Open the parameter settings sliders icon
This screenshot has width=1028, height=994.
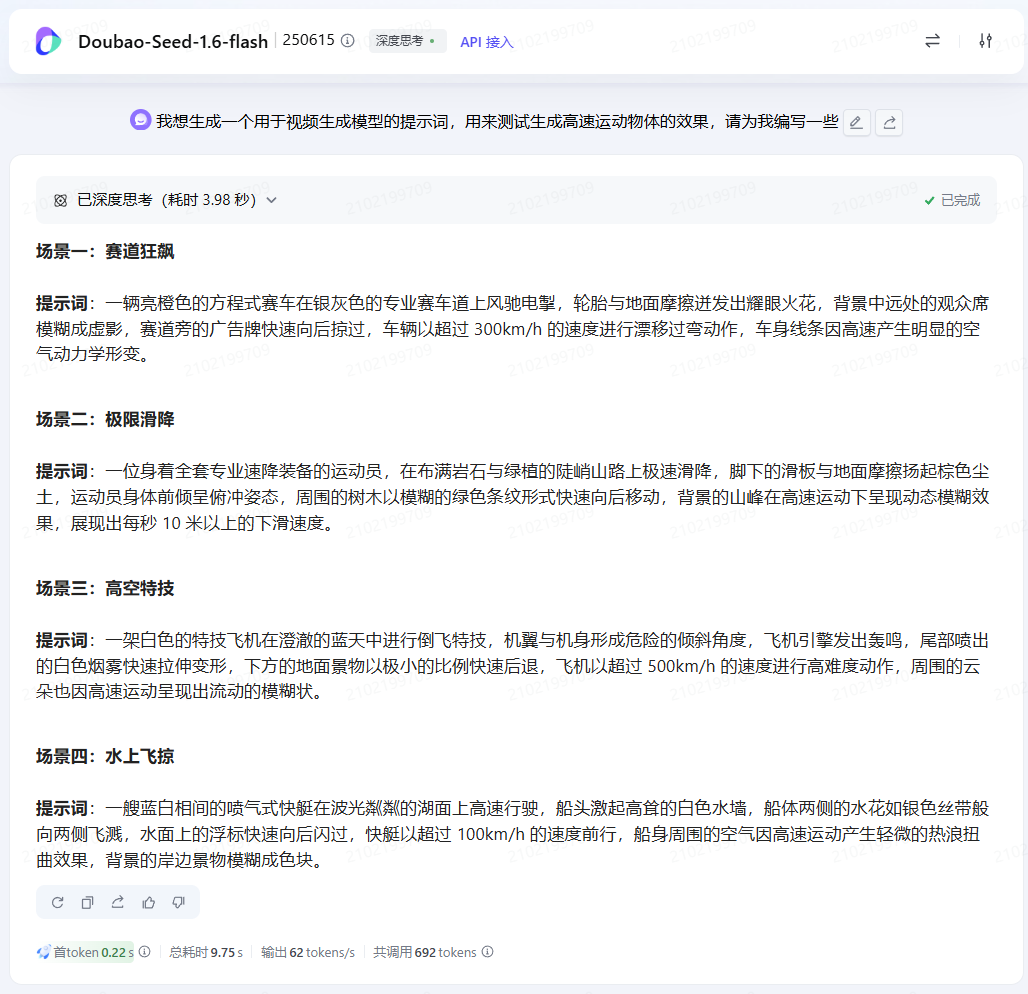[985, 41]
